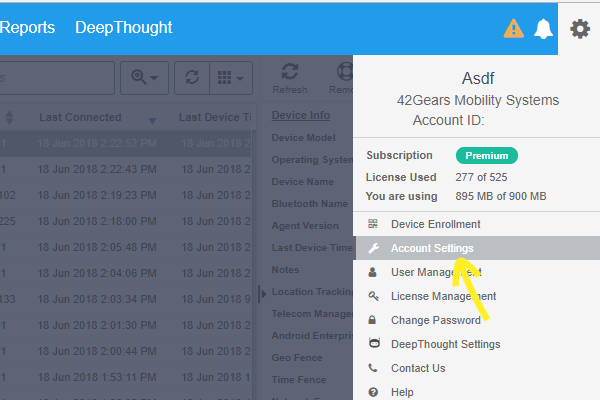Click the Bluetooth Name info label
This screenshot has height=400, width=600.
310,204
